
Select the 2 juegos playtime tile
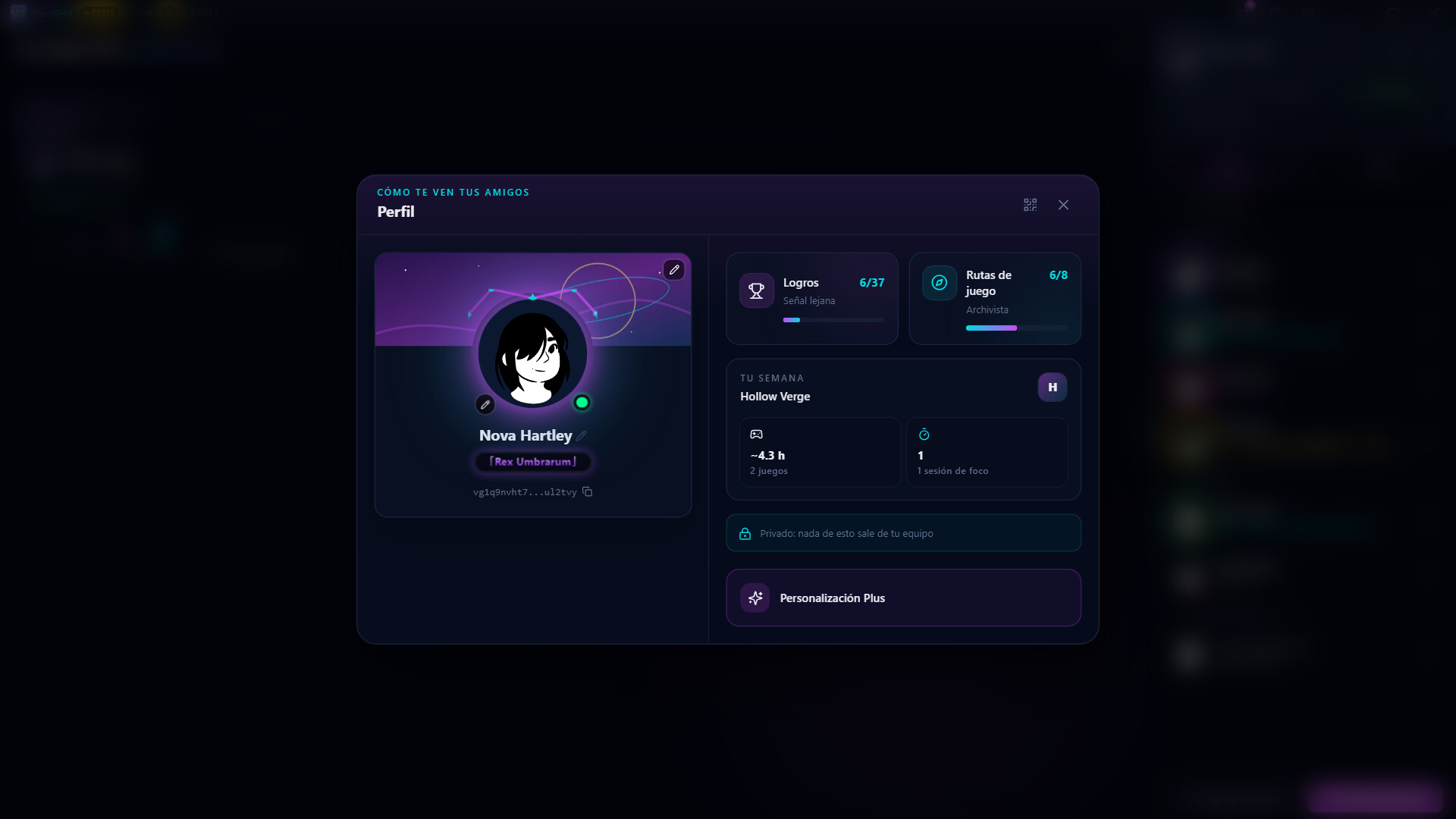(x=820, y=452)
